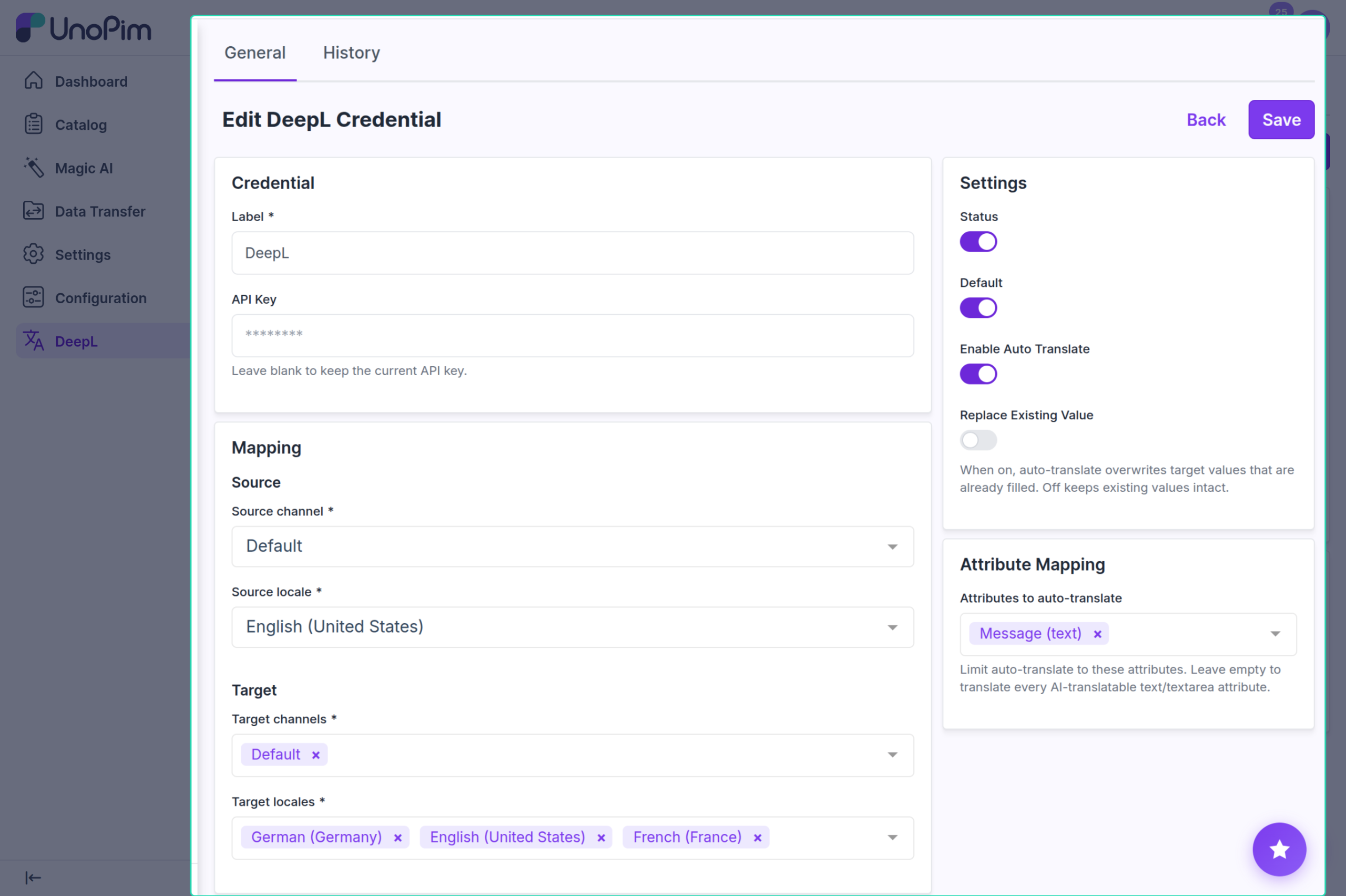
Task: Click the Label input field
Action: [x=572, y=253]
